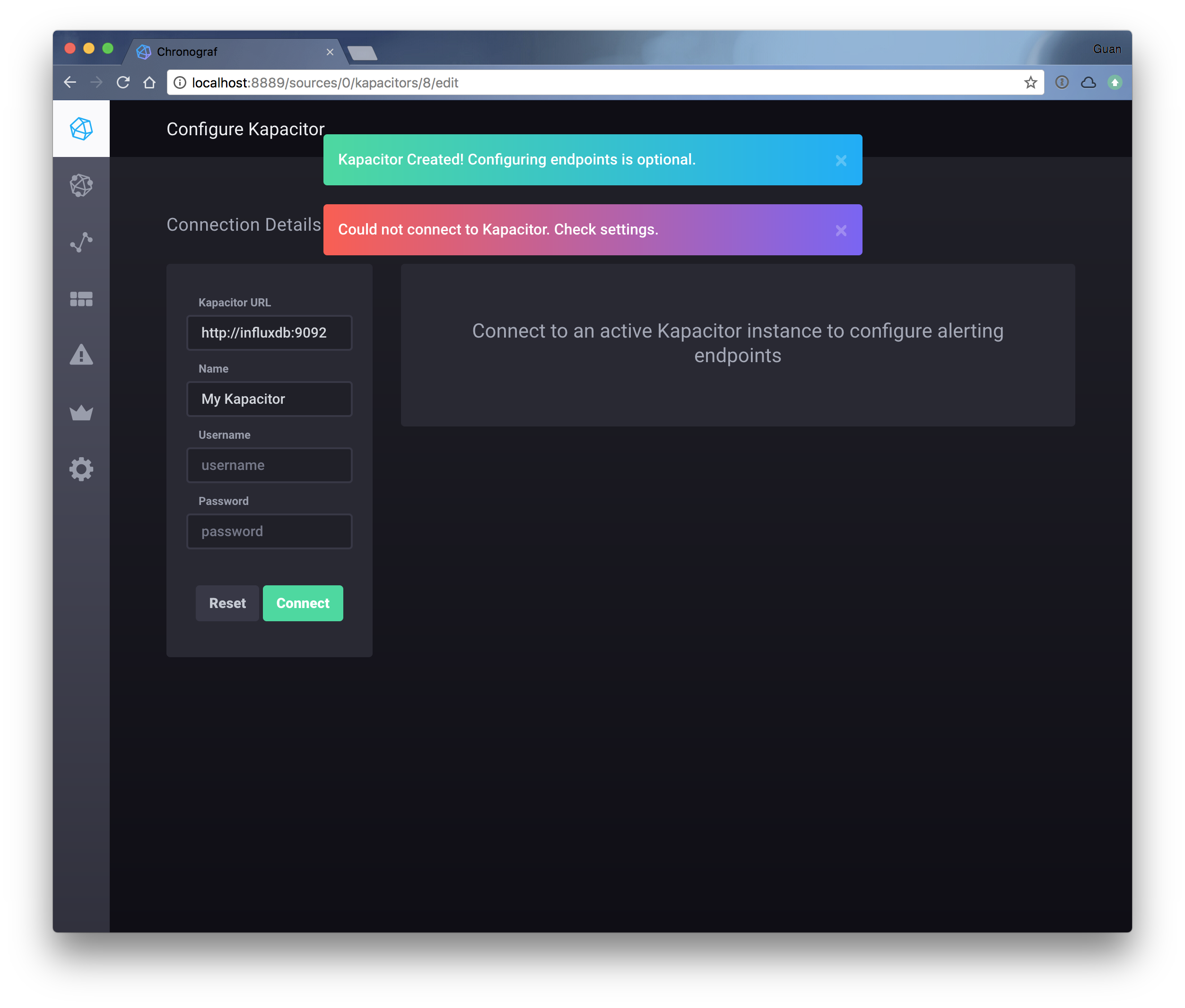Select the Host List icon in the sidebar
This screenshot has width=1185, height=1008.
80,185
